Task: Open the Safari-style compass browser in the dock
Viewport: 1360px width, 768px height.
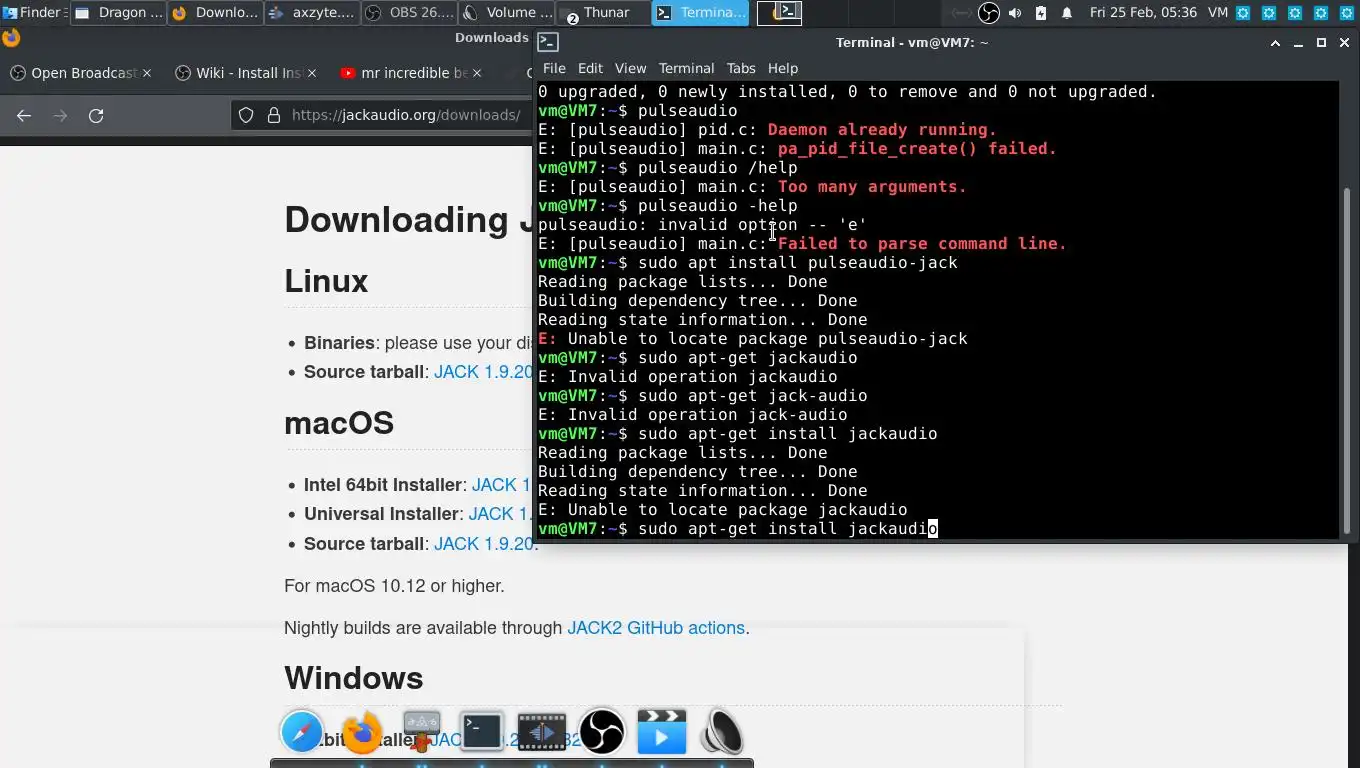Action: (302, 732)
